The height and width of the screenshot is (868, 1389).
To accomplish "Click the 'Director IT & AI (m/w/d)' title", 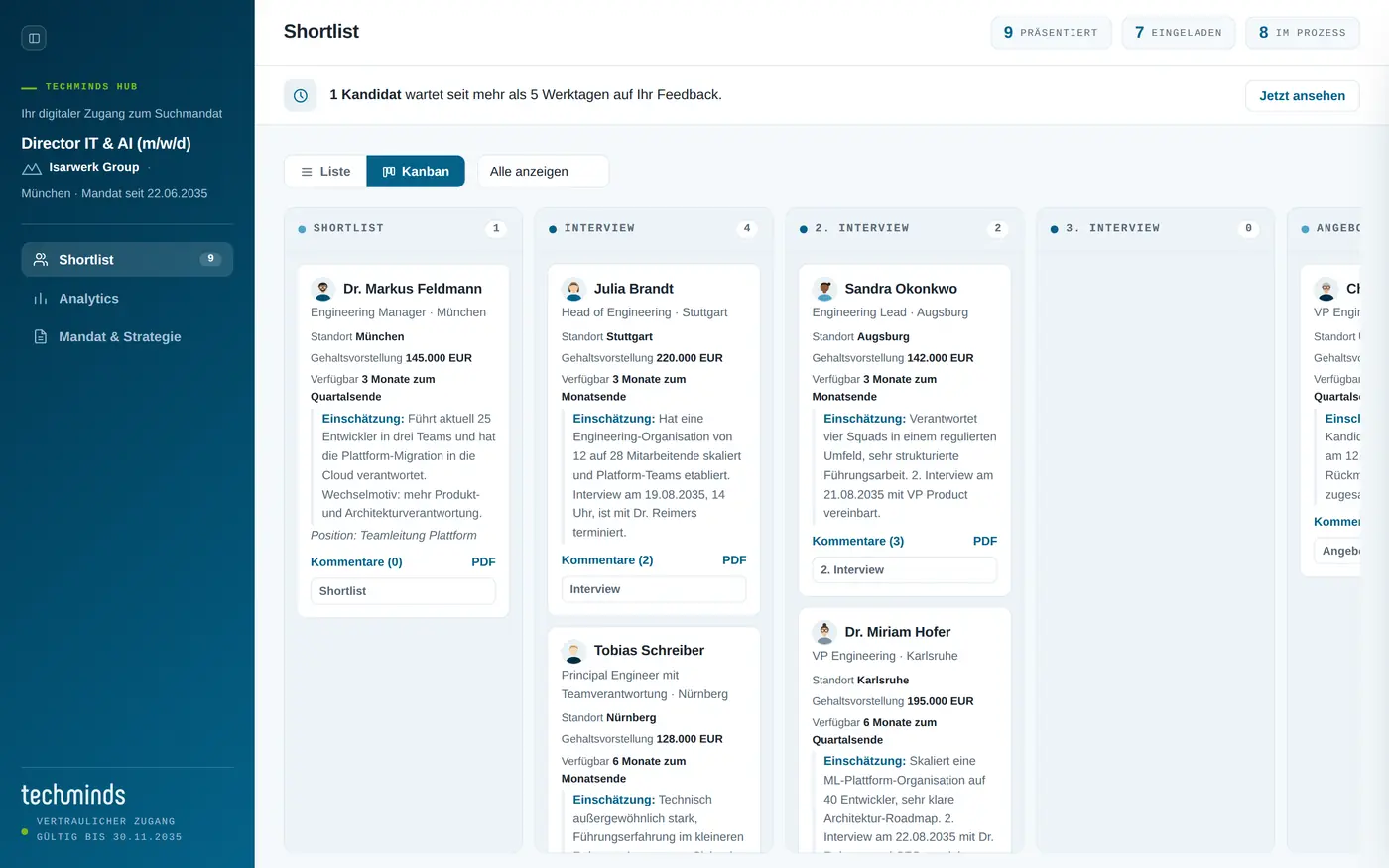I will (106, 144).
